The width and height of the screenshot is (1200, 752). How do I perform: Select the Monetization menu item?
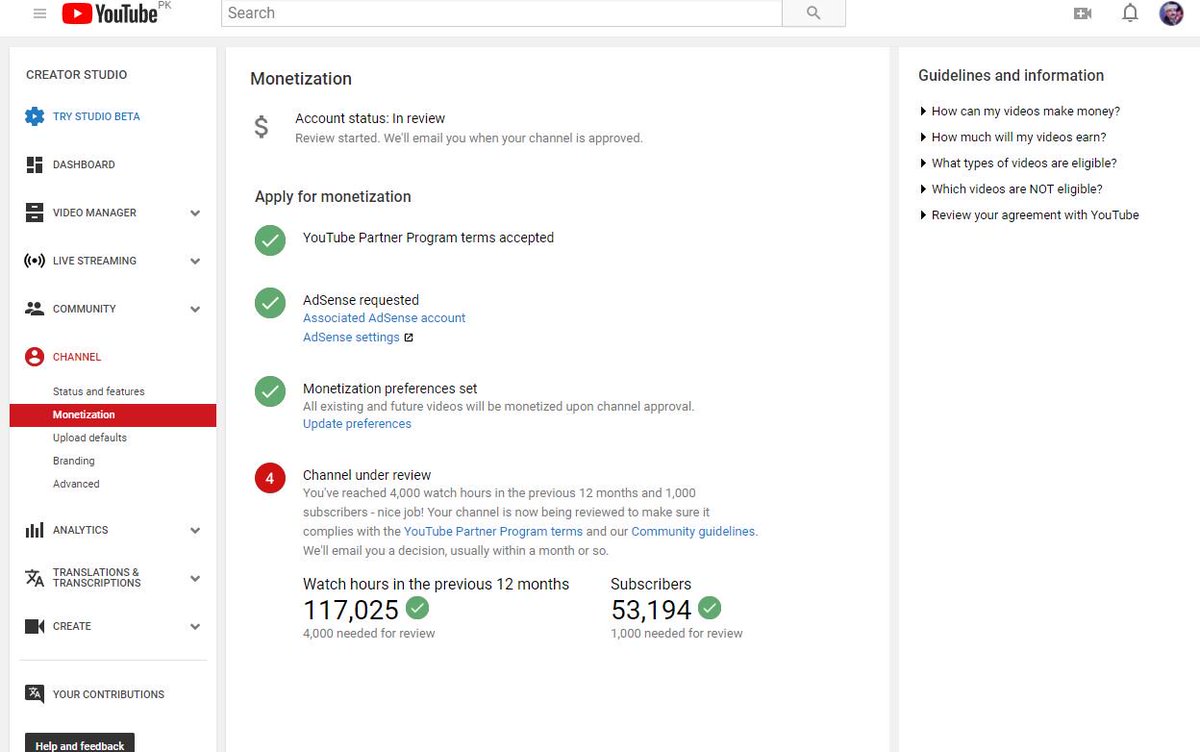tap(113, 415)
